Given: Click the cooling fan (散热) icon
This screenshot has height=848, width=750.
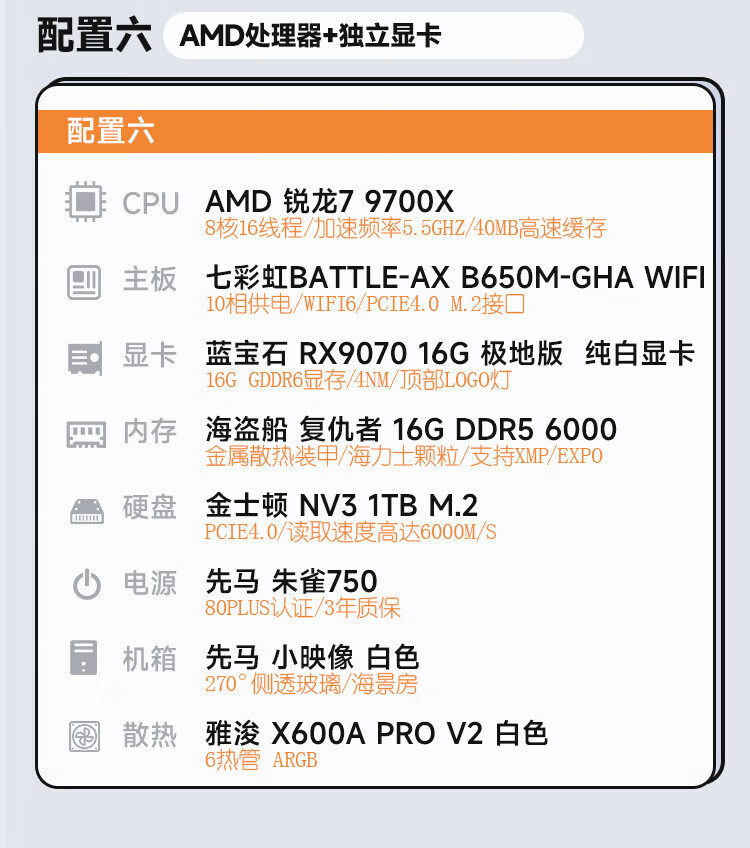Looking at the screenshot, I should [x=85, y=736].
